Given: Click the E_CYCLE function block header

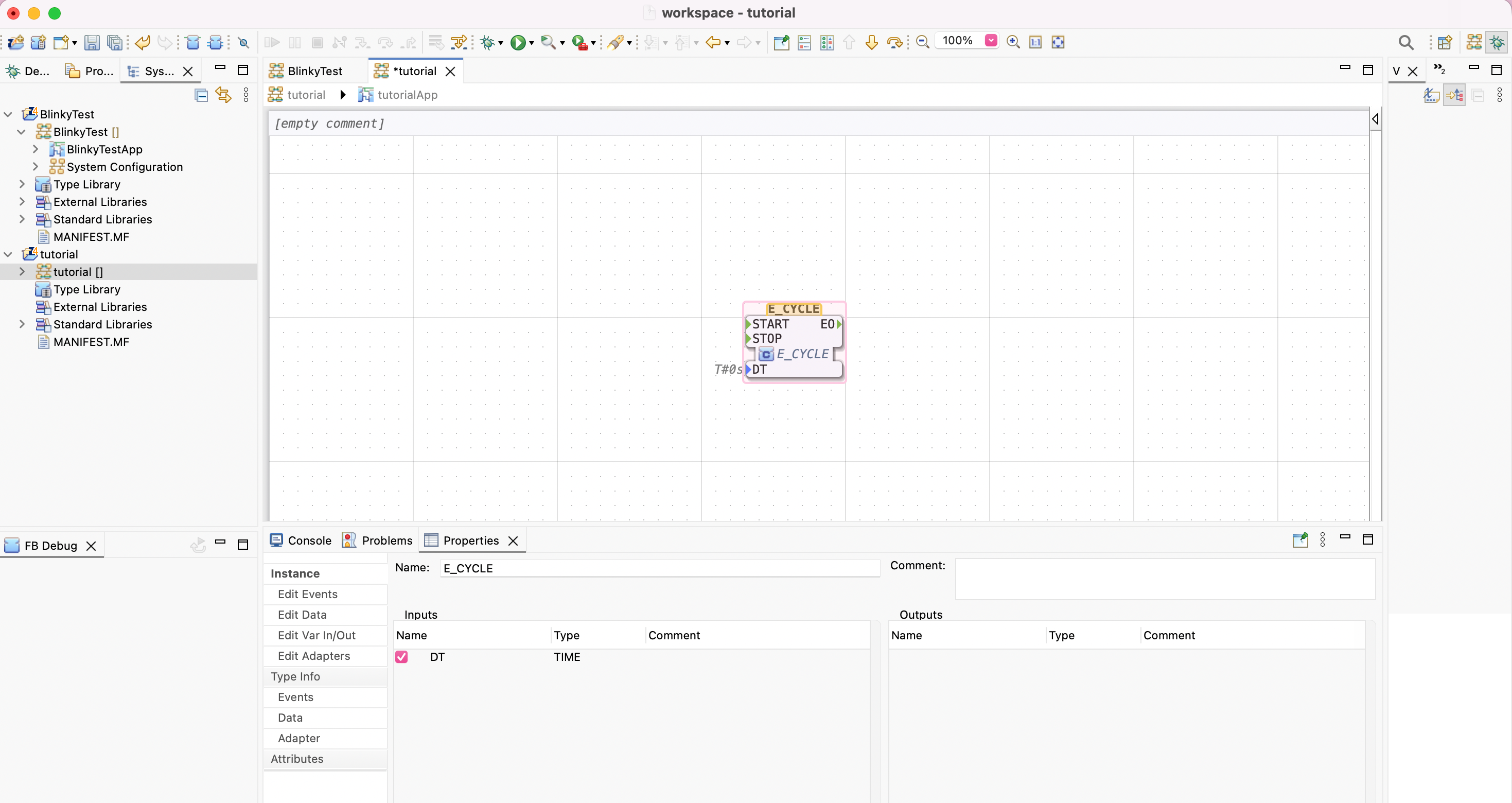Looking at the screenshot, I should pyautogui.click(x=794, y=309).
